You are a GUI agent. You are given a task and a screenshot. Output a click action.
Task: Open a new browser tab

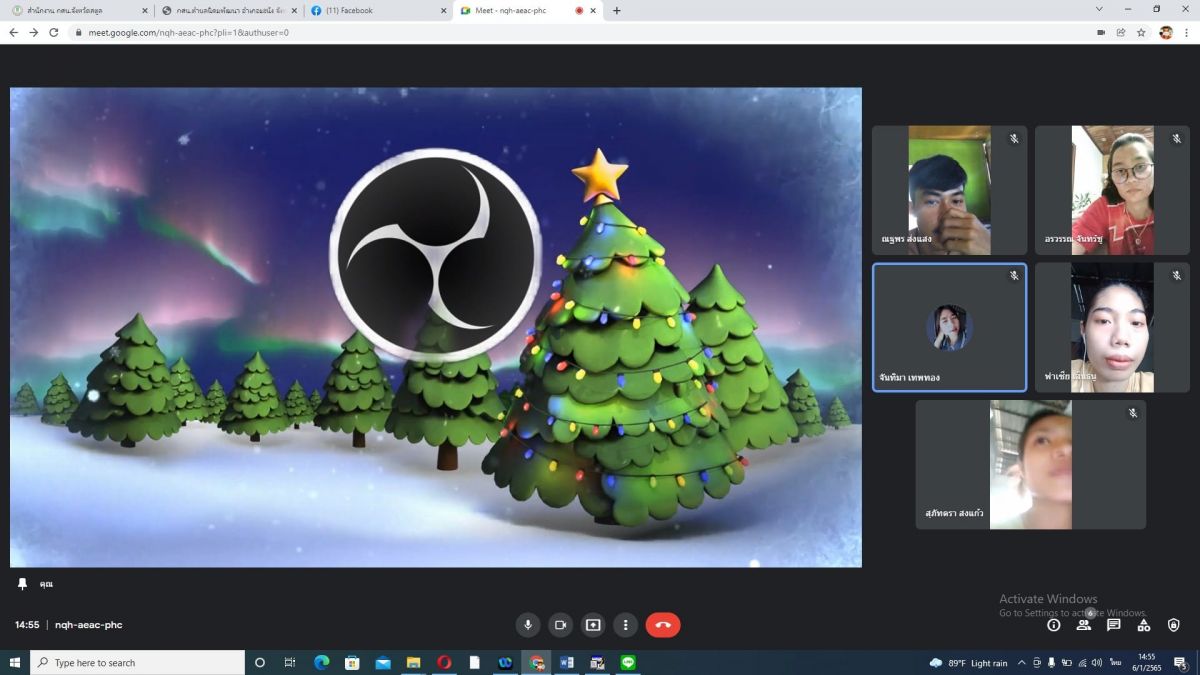click(616, 11)
